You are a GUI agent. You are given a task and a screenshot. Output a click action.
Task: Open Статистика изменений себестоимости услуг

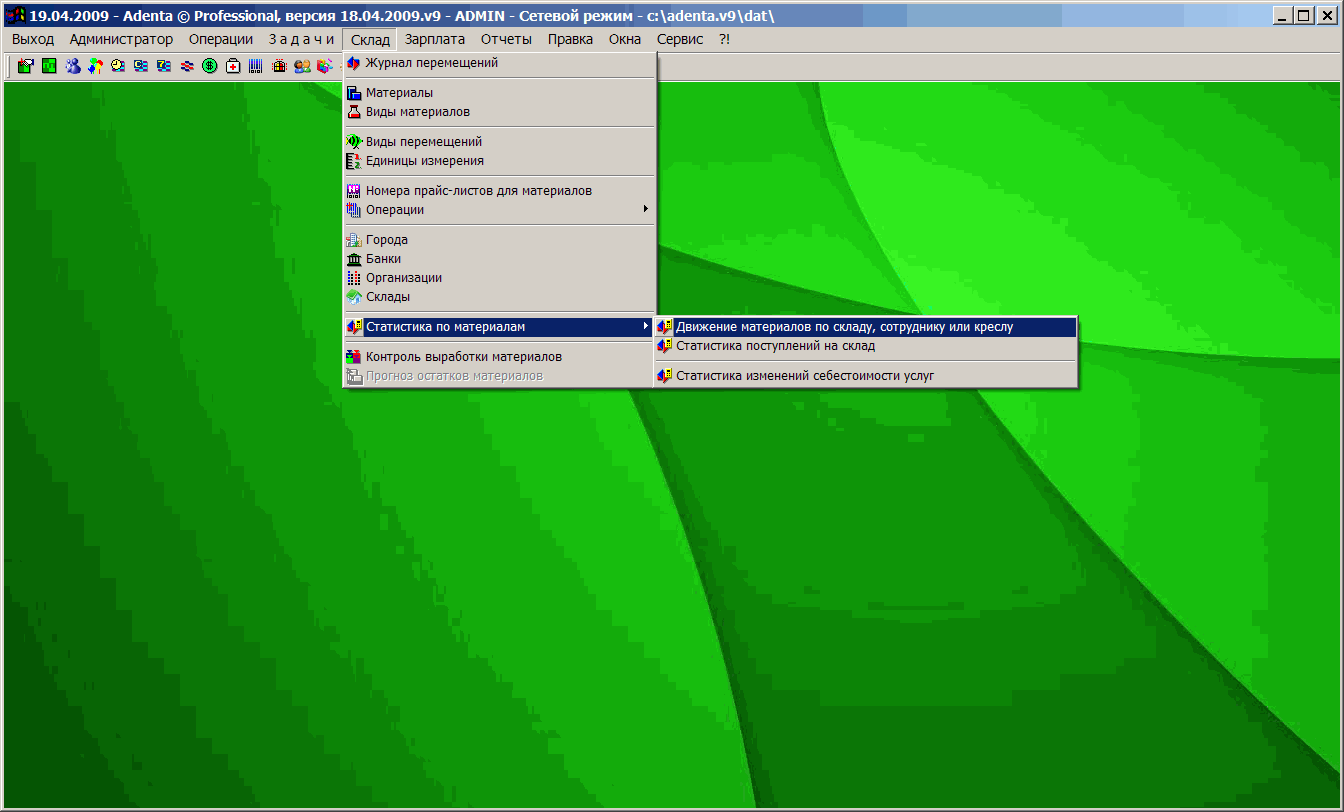click(x=805, y=376)
